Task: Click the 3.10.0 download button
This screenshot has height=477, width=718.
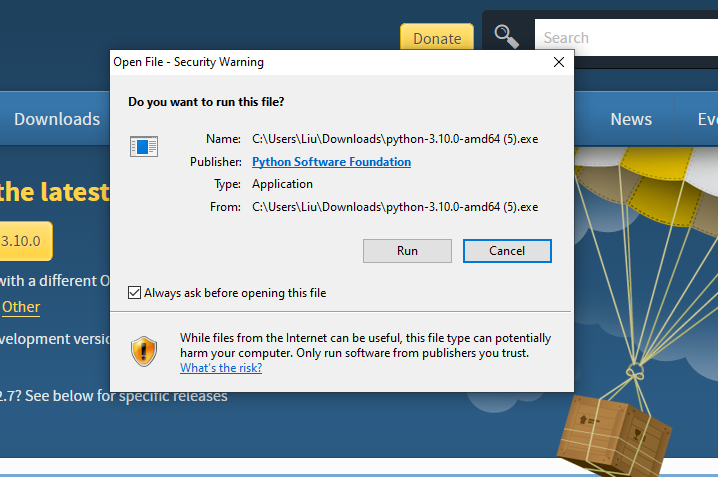Action: pos(25,241)
